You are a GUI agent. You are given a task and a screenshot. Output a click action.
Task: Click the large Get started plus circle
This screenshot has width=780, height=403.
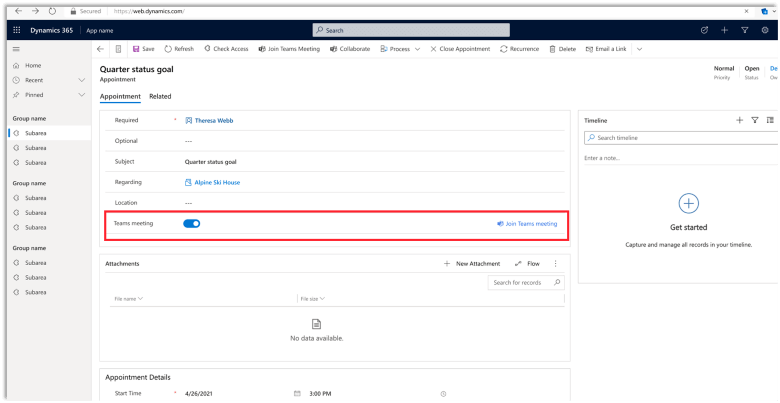[x=688, y=204]
